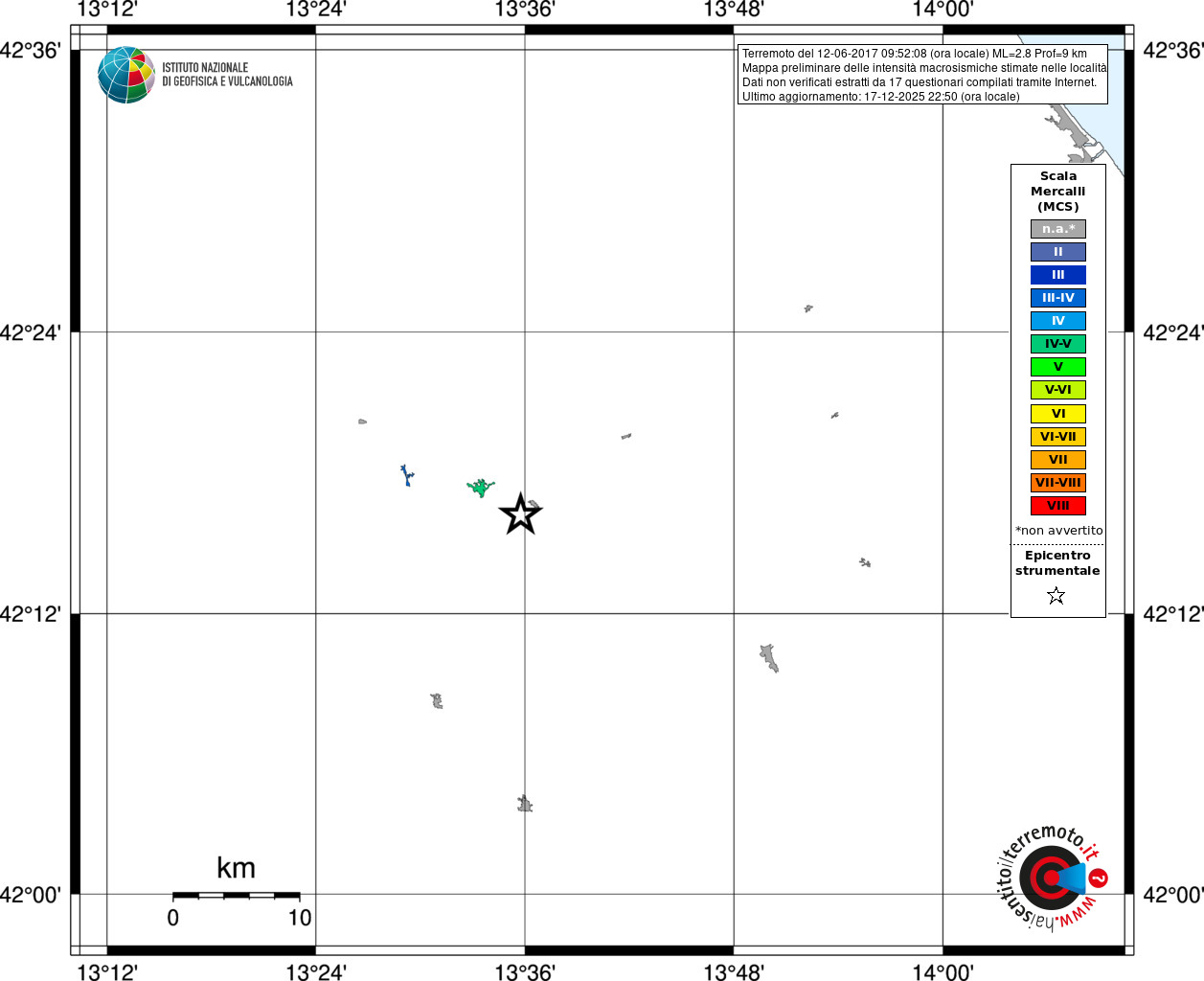Select the IV-V green legend swatch
1204x981 pixels.
click(x=1058, y=344)
